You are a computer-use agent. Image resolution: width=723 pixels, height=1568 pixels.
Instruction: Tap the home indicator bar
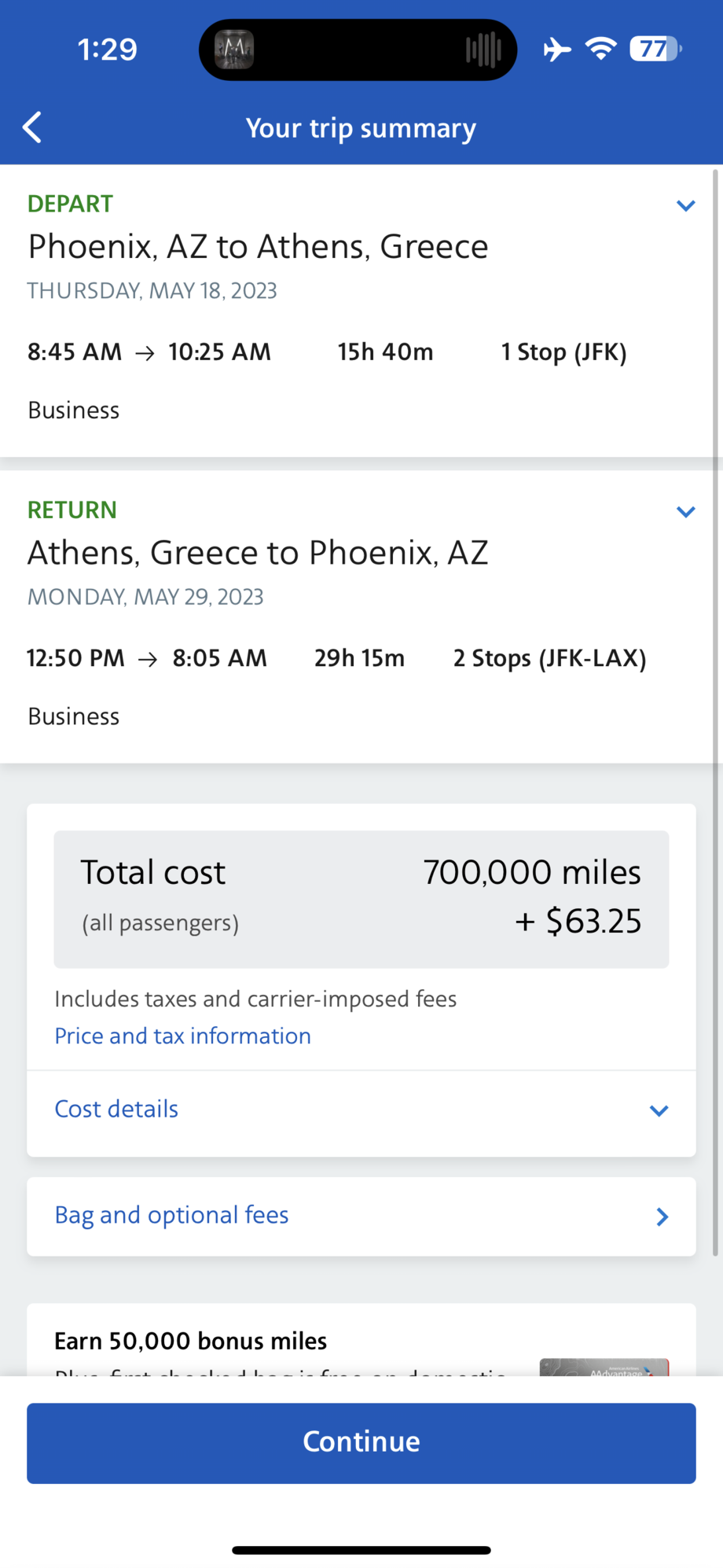point(361,1550)
